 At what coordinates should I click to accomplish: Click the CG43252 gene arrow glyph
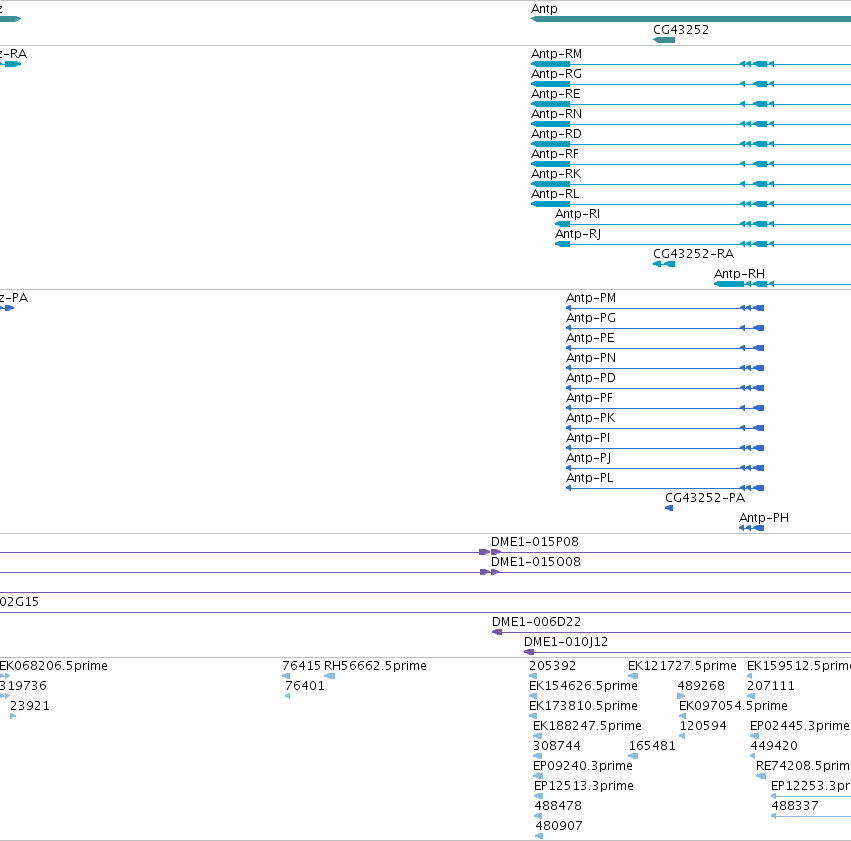[x=664, y=40]
